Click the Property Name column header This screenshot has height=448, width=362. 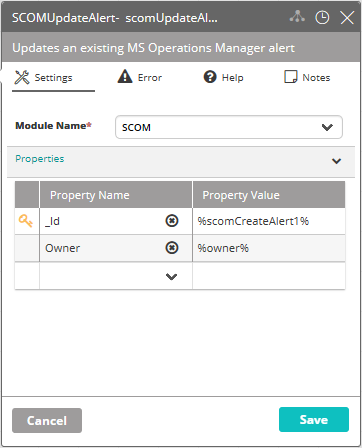click(116, 195)
